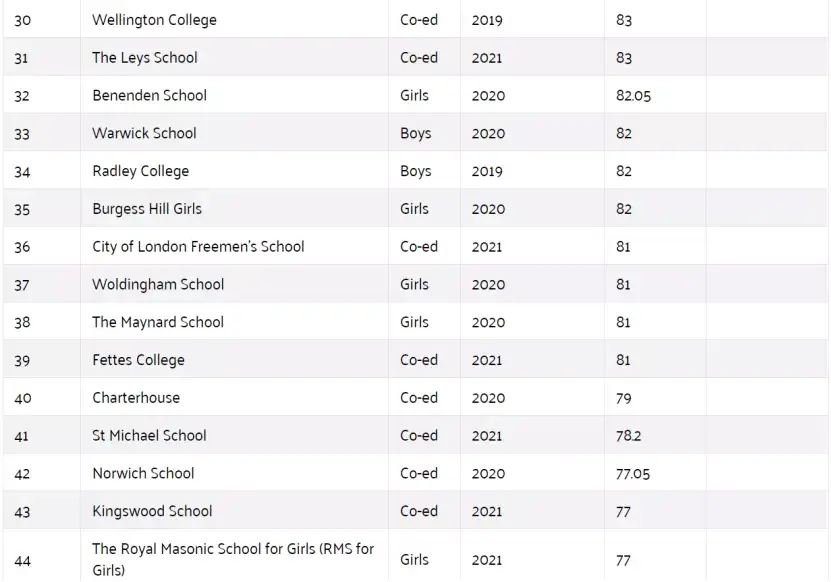Select the Warwick School name cell

(144, 133)
